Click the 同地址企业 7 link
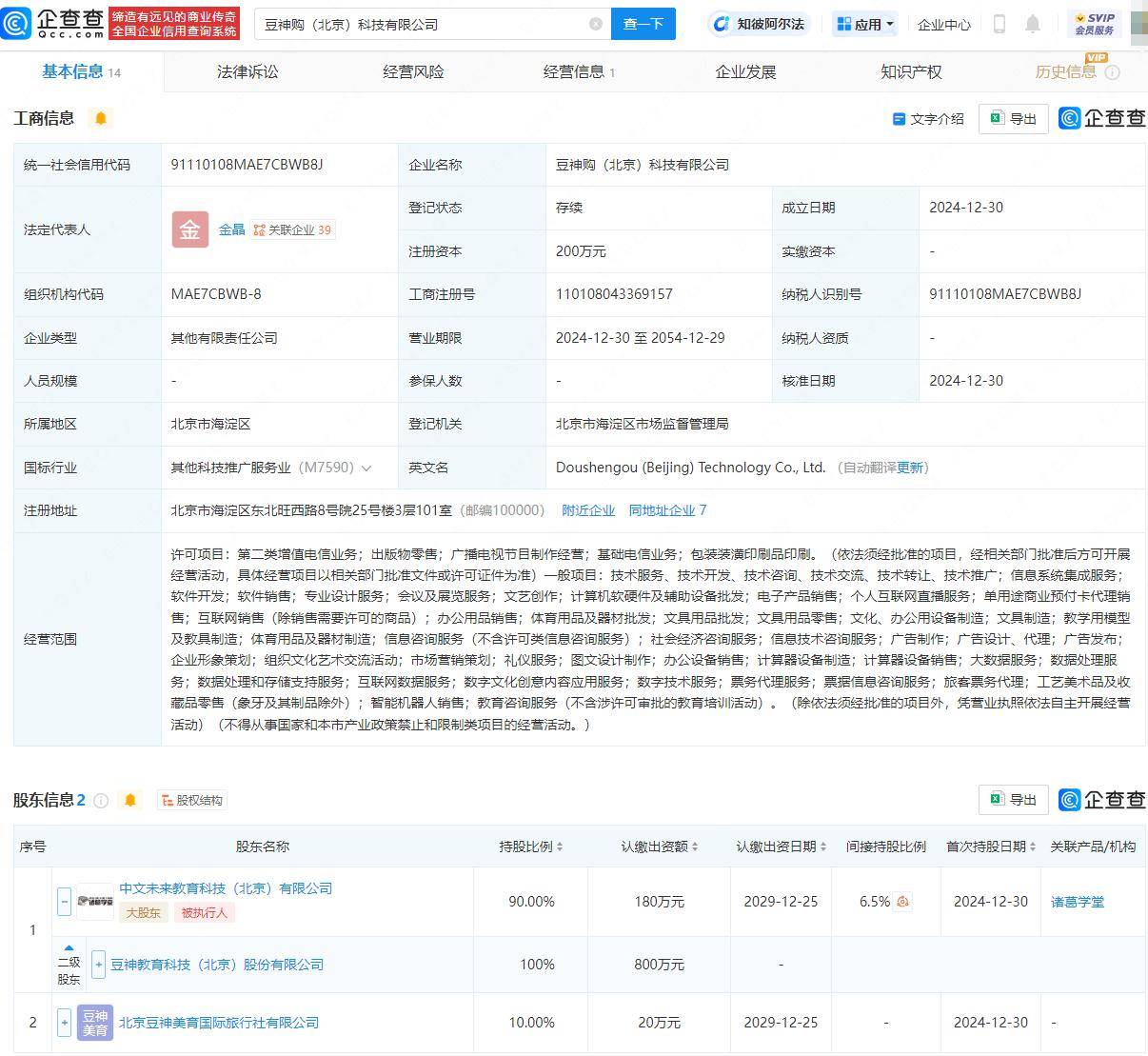 (667, 510)
